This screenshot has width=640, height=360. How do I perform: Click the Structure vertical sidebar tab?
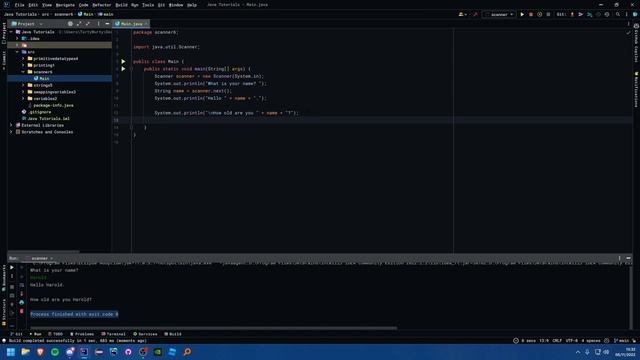4,312
